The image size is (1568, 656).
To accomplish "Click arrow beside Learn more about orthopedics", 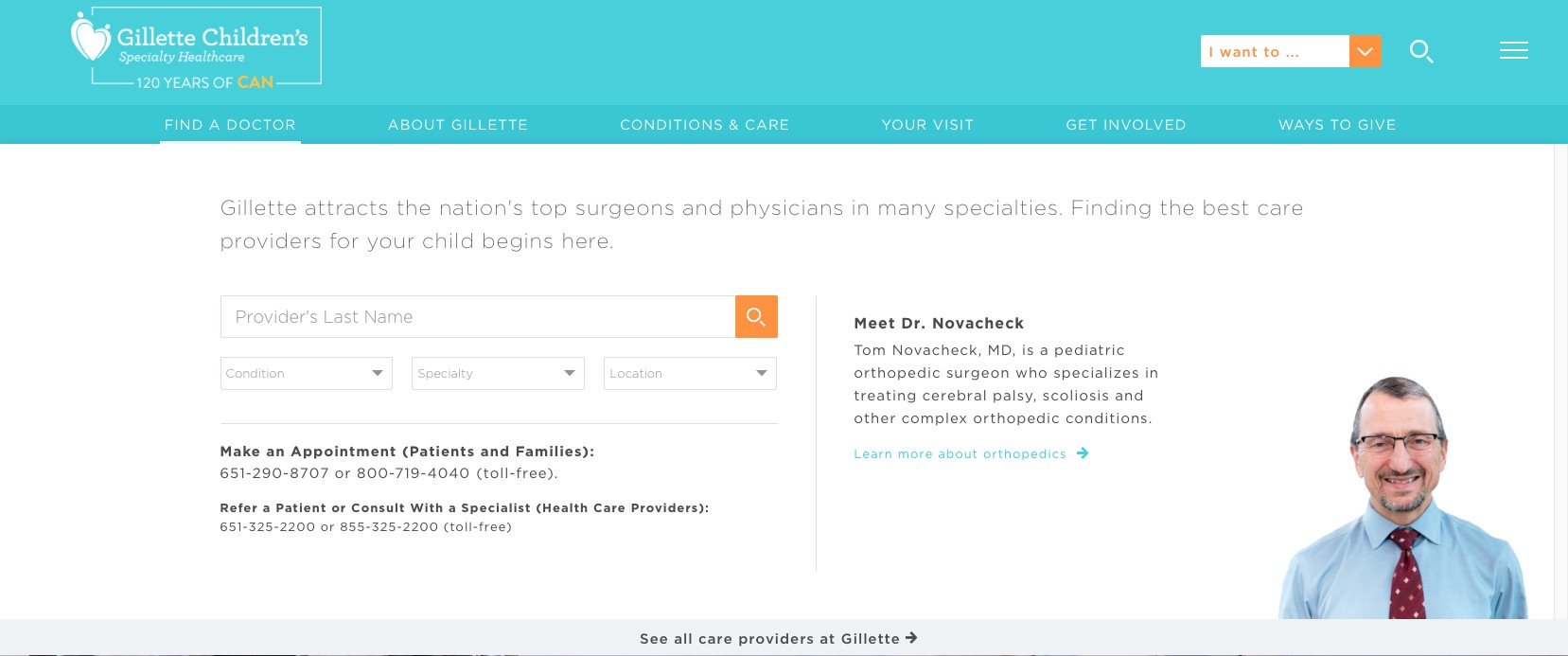I will pos(1083,453).
